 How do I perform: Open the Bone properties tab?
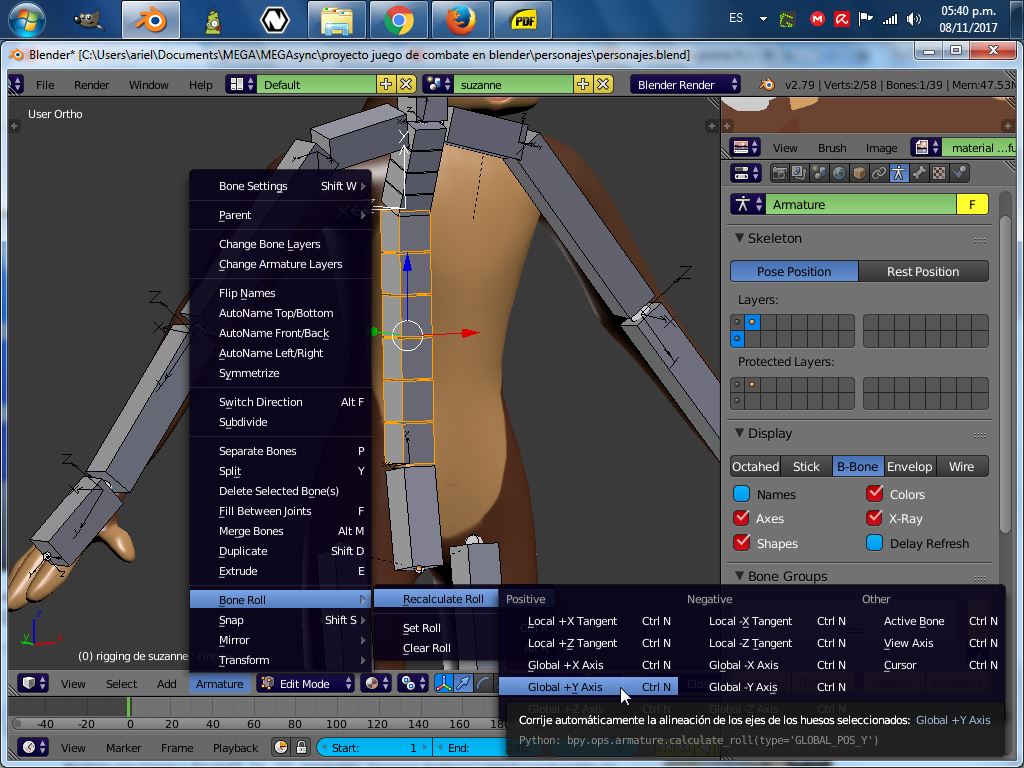pyautogui.click(x=919, y=173)
